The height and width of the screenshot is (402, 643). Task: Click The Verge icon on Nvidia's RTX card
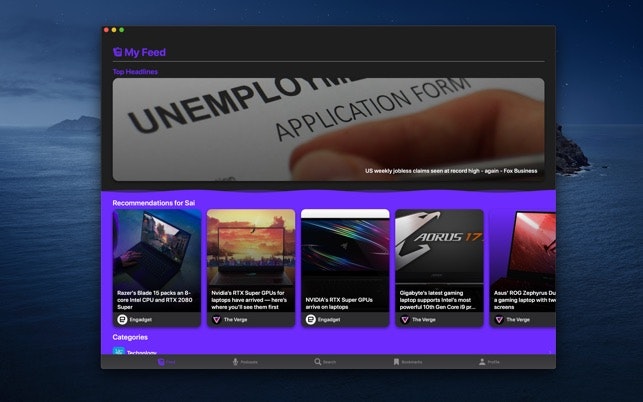[x=216, y=320]
